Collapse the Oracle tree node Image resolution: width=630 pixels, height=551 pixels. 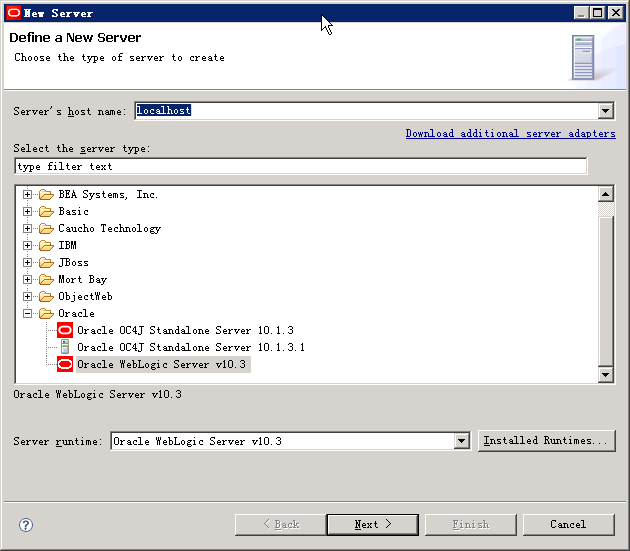[x=27, y=313]
